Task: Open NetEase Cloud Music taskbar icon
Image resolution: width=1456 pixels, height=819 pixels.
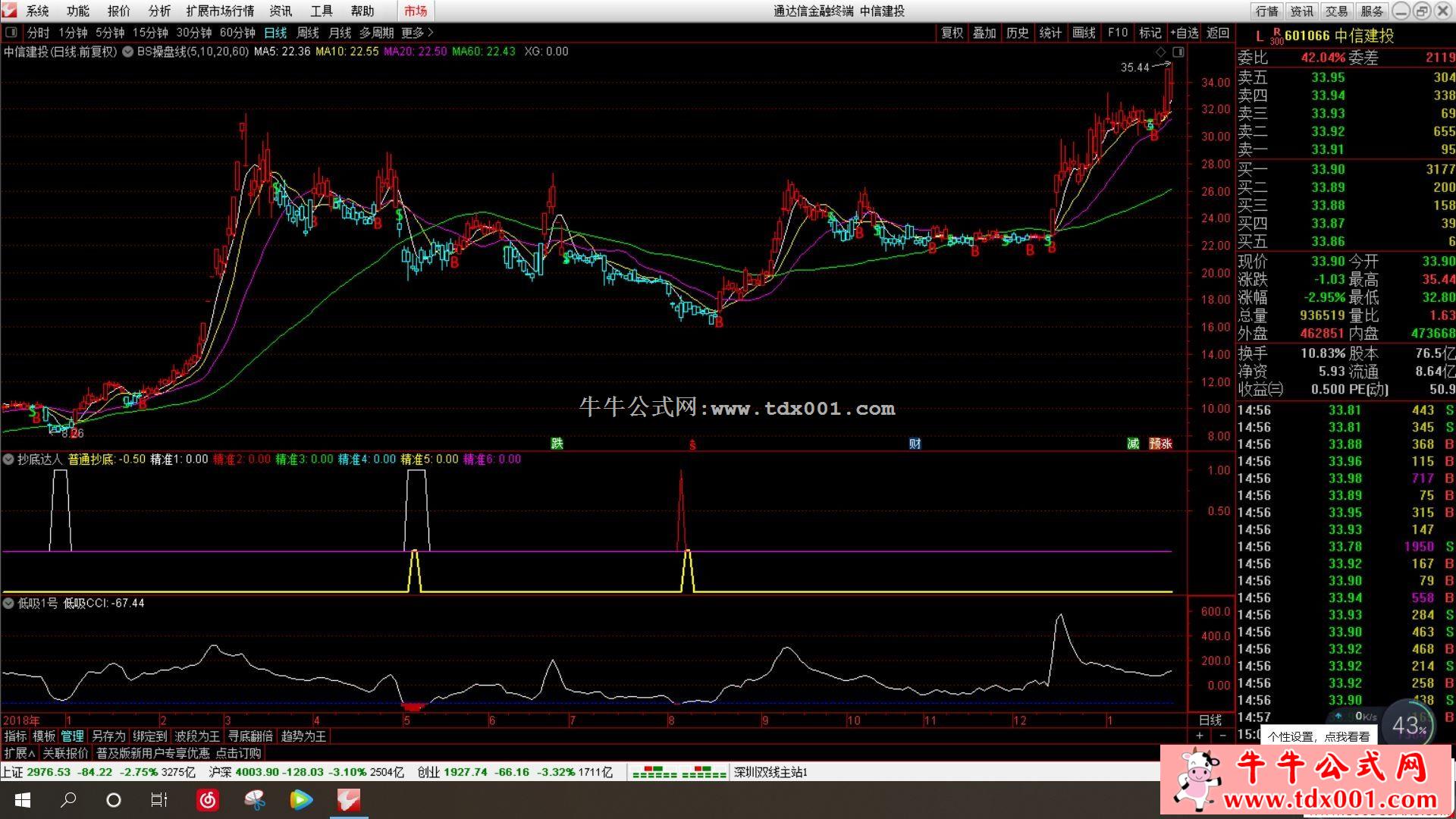Action: pyautogui.click(x=208, y=800)
